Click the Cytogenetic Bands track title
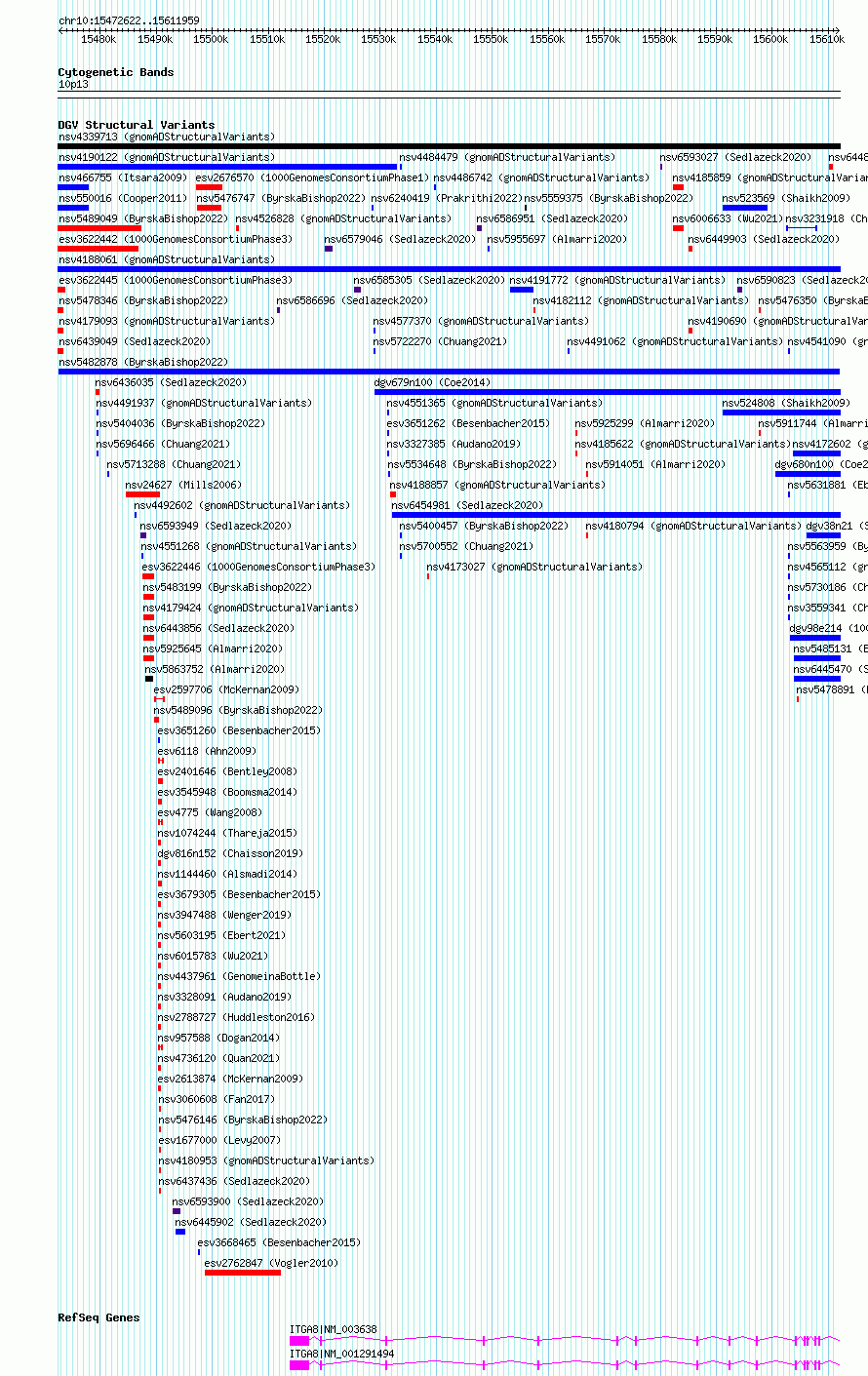The image size is (868, 1376). coord(116,72)
